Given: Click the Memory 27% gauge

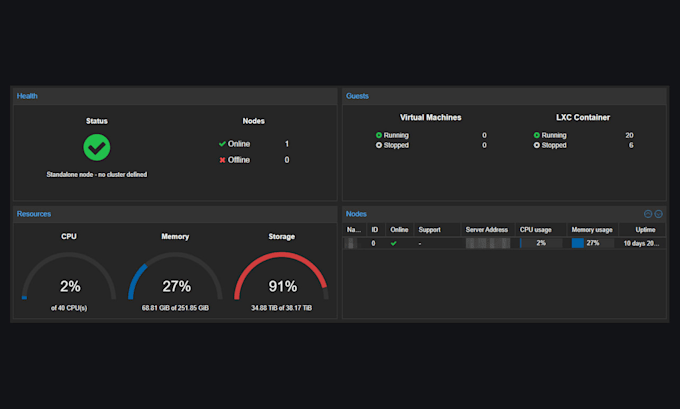Looking at the screenshot, I should [175, 276].
